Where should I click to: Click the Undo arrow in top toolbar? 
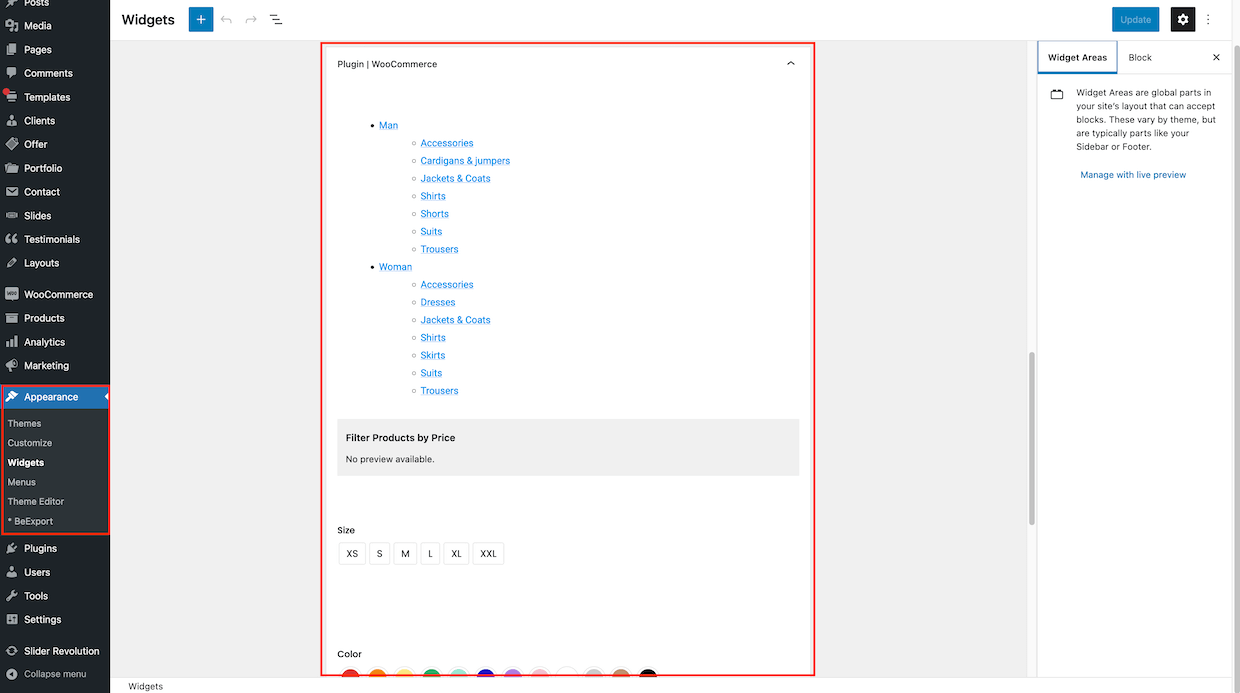[227, 19]
